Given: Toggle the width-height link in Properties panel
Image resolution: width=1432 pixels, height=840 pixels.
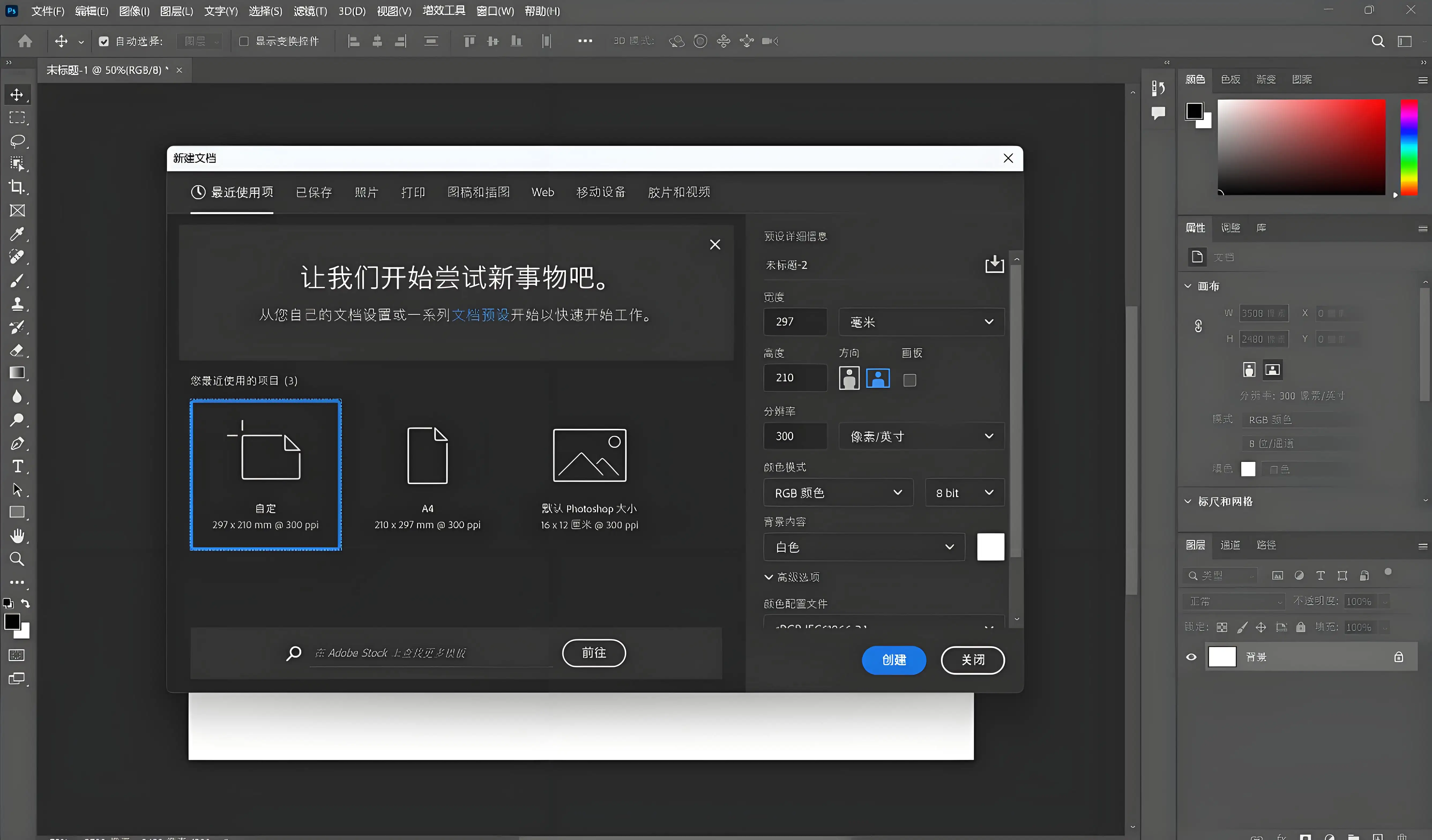Looking at the screenshot, I should pyautogui.click(x=1198, y=326).
